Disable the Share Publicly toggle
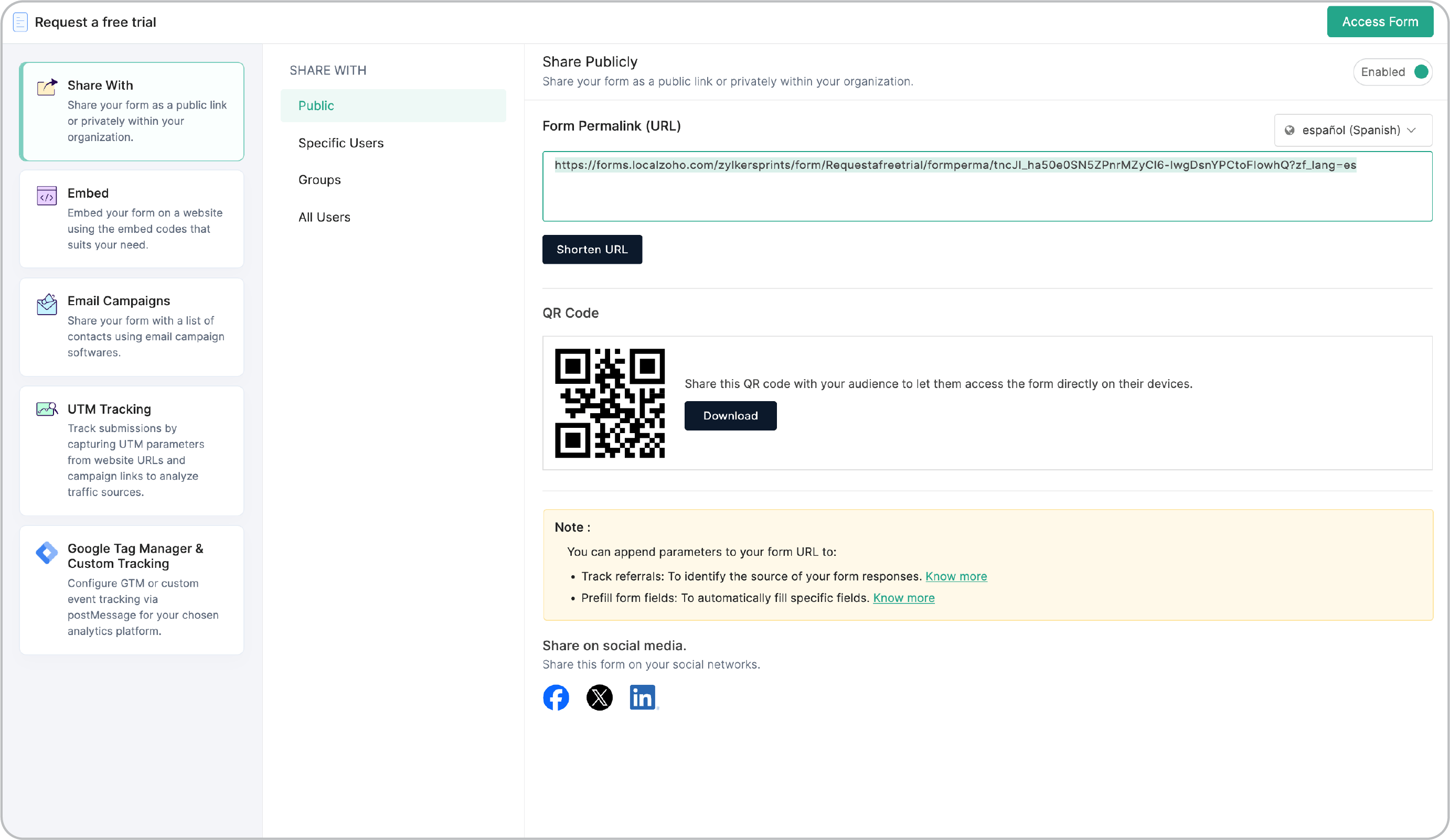1450x840 pixels. pos(1420,72)
